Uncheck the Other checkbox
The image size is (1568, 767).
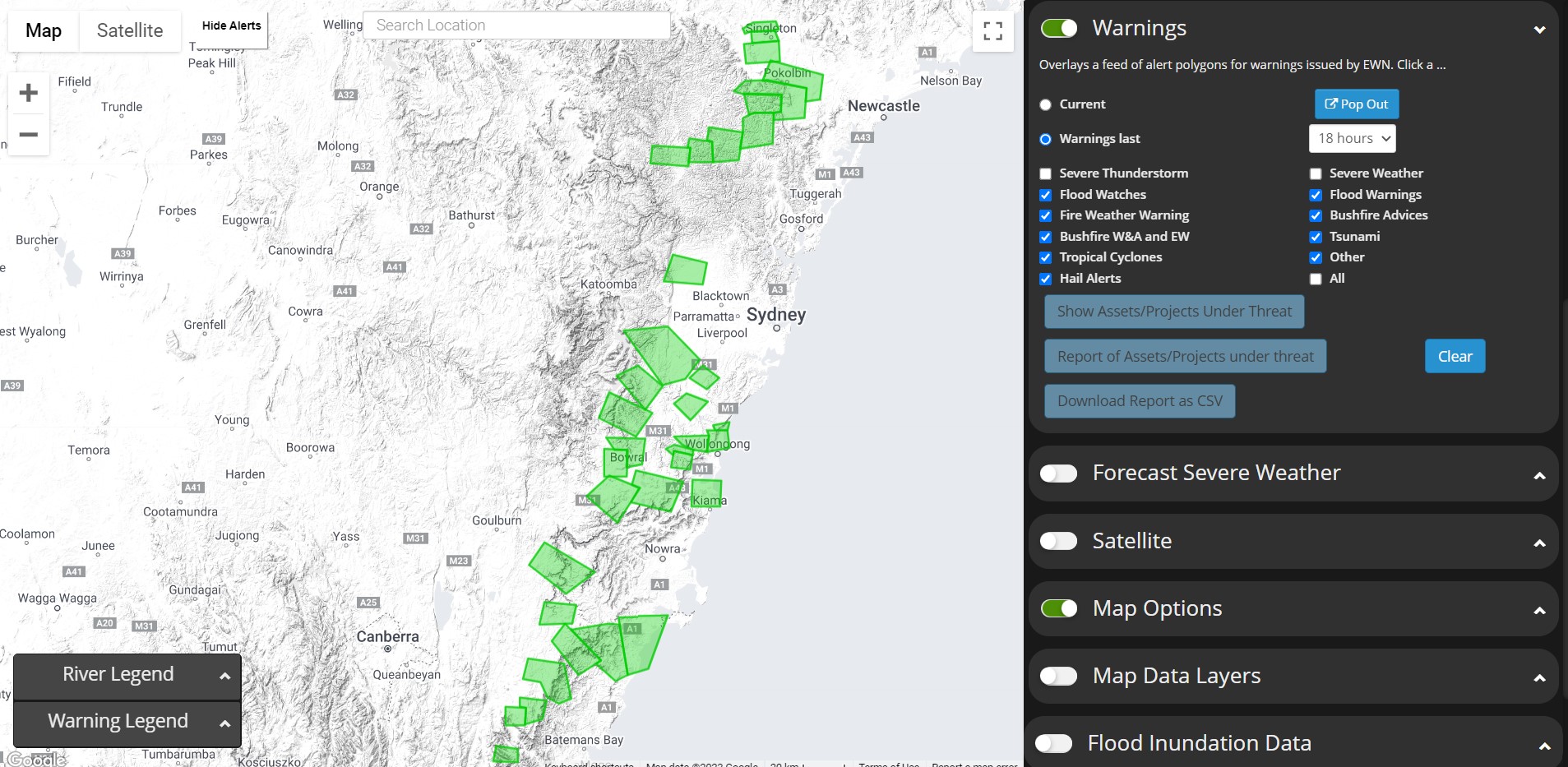(x=1316, y=257)
